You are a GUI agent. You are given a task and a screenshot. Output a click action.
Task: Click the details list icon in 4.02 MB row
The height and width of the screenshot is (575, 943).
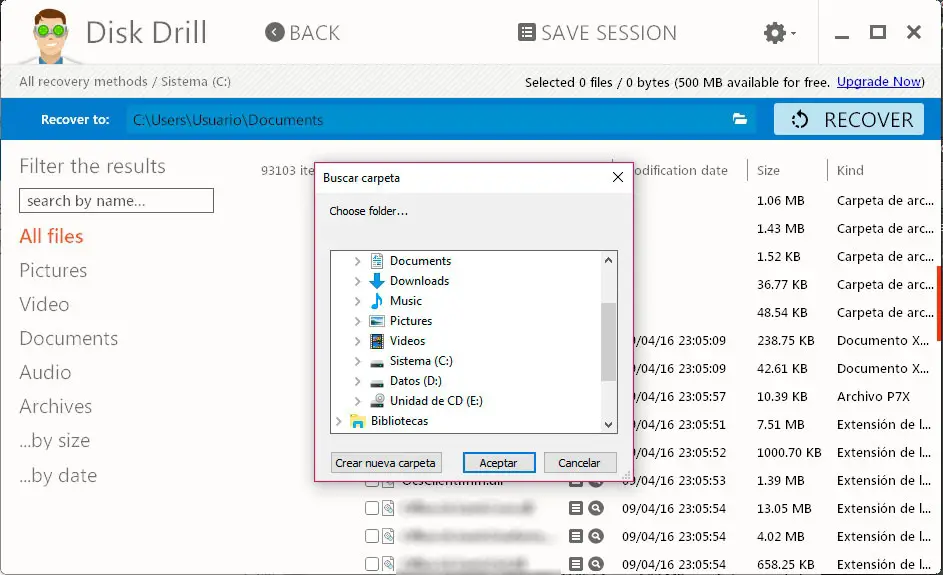point(576,536)
